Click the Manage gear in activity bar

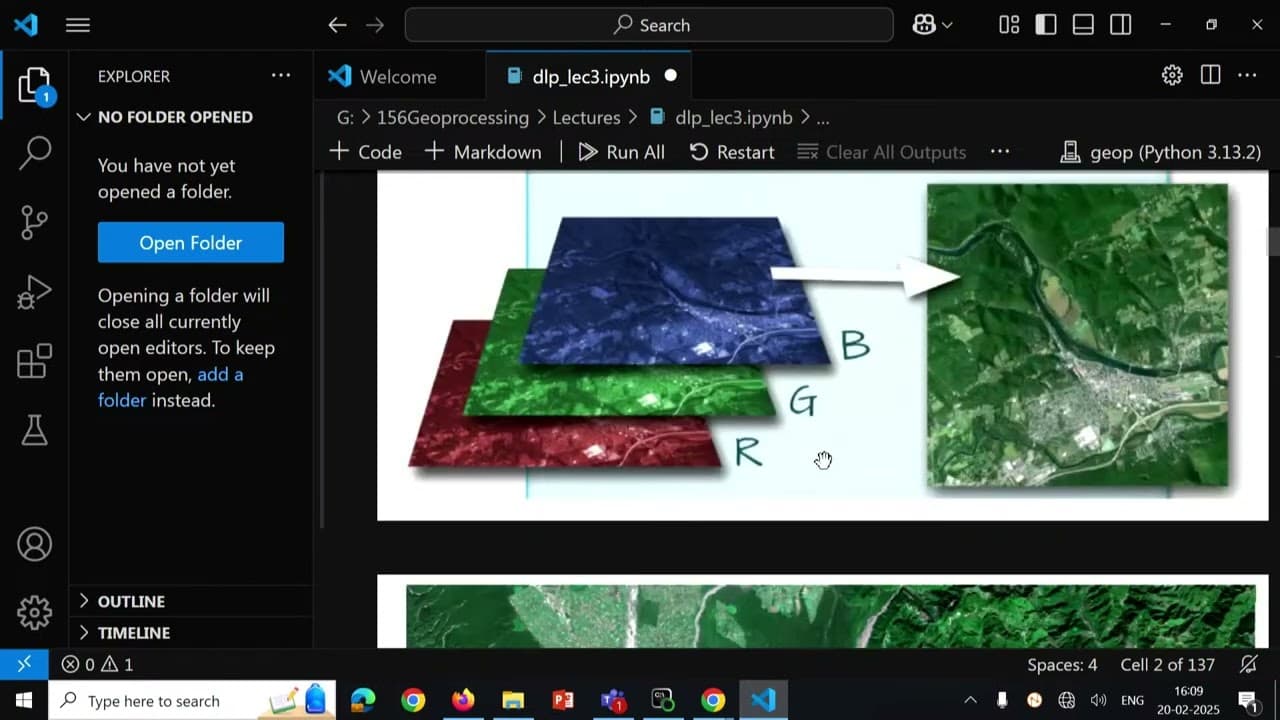pyautogui.click(x=34, y=612)
